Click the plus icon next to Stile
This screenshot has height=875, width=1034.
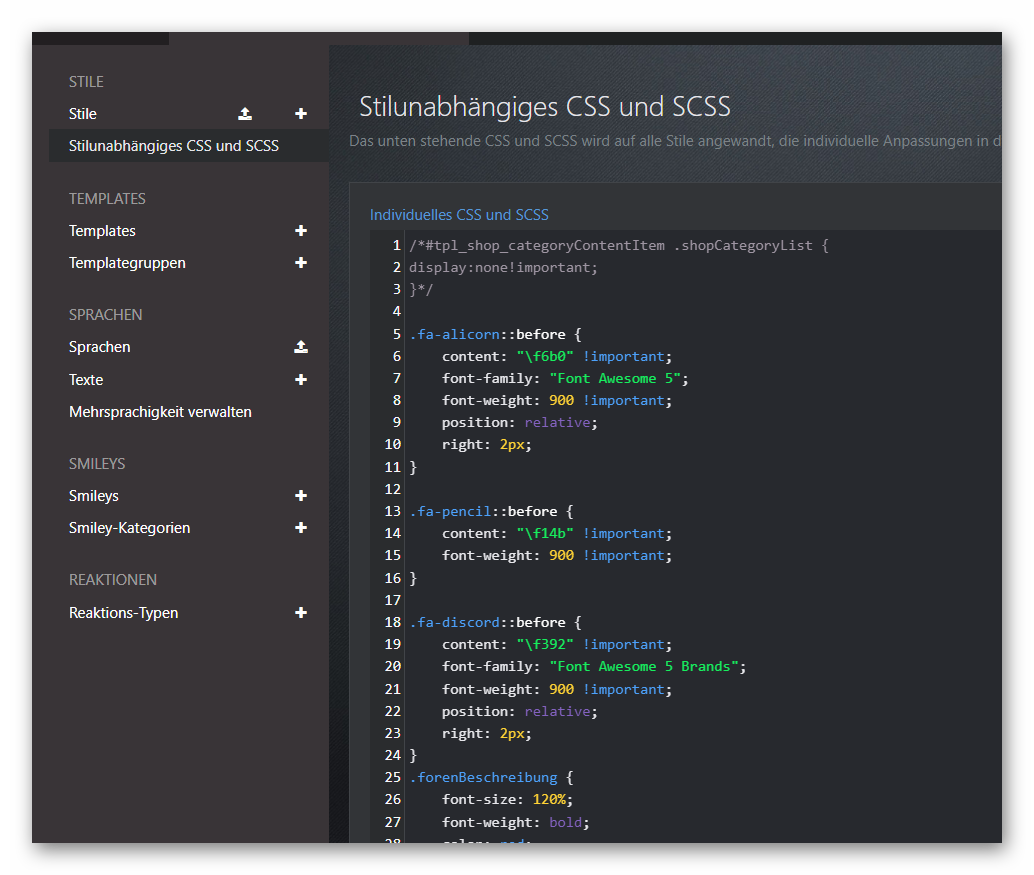coord(301,114)
